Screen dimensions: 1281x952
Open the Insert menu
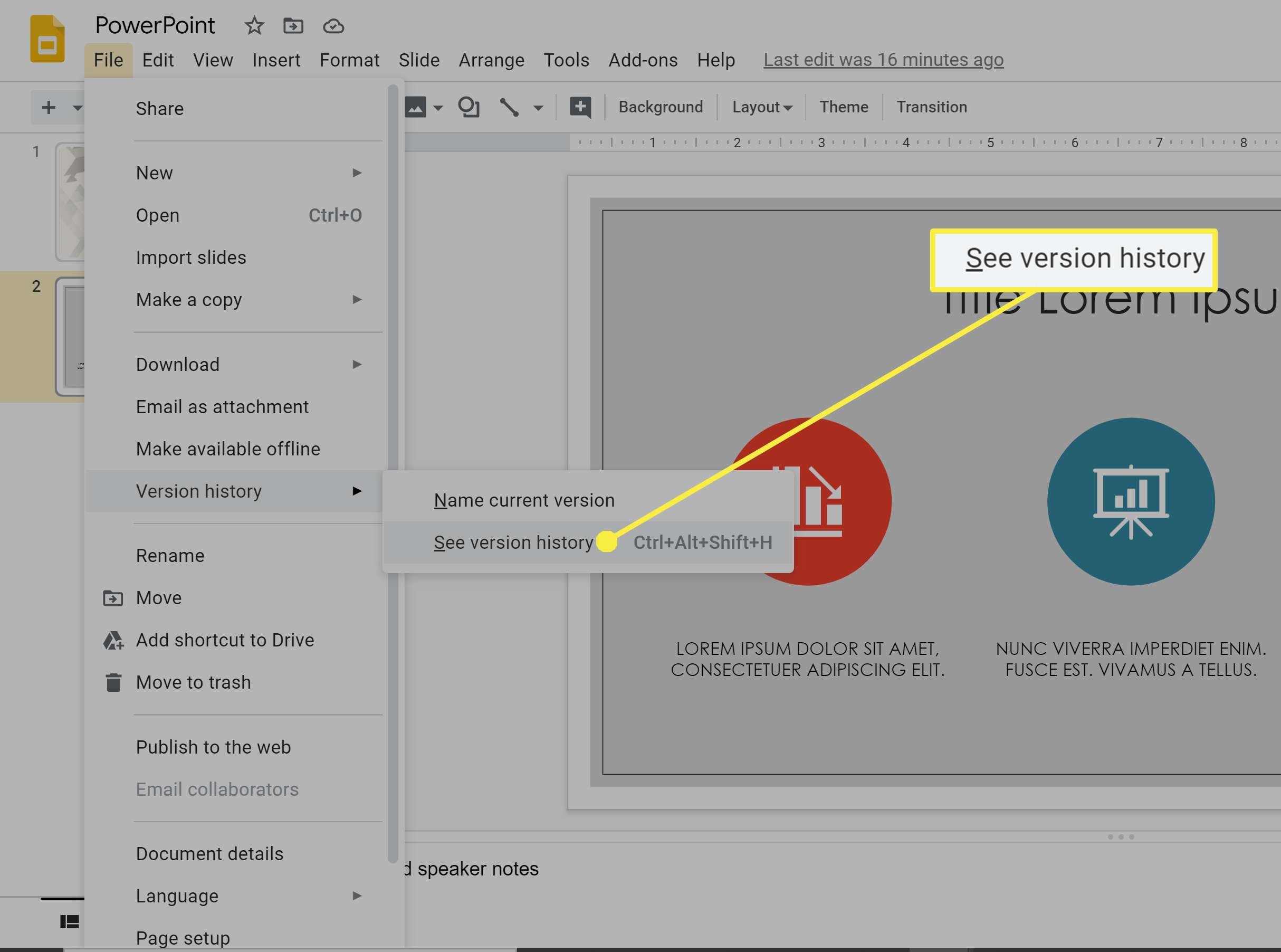[x=276, y=60]
